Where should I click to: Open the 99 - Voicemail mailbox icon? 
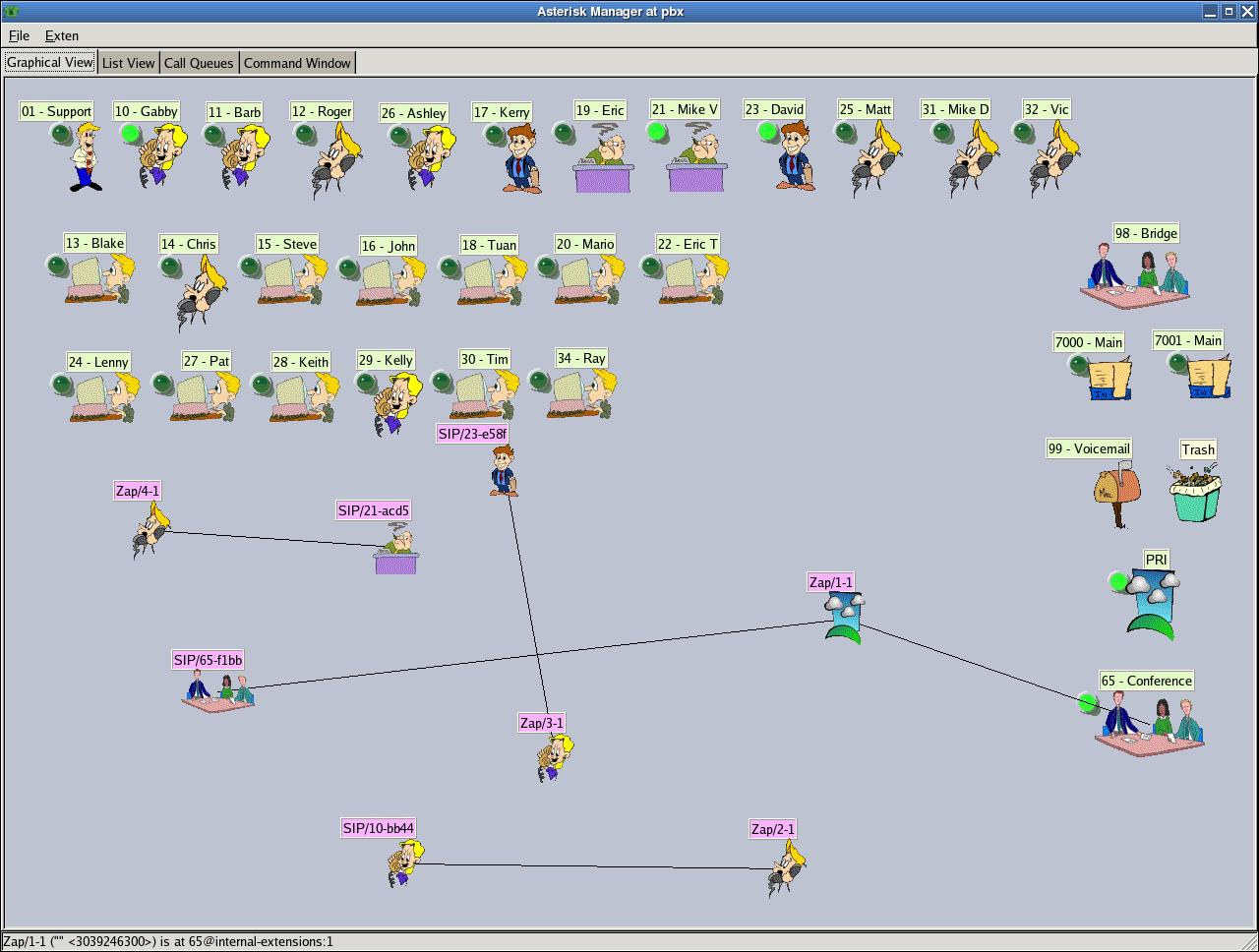[1117, 496]
